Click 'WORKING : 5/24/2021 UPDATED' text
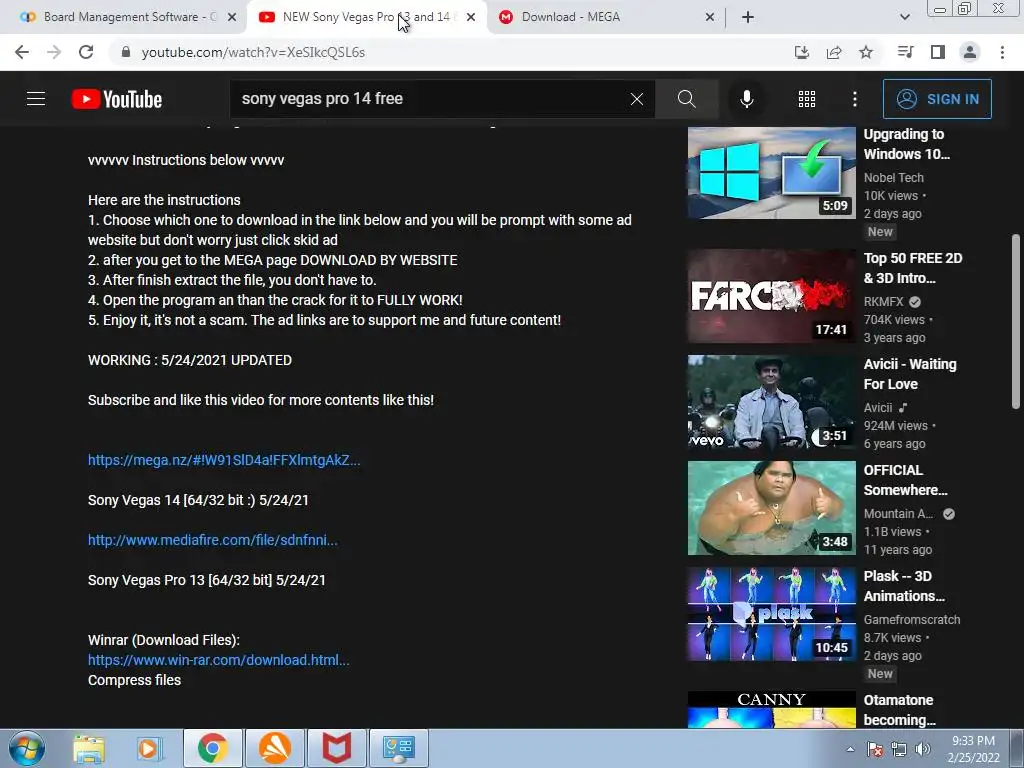Screen dimensions: 1024x768 click(190, 360)
